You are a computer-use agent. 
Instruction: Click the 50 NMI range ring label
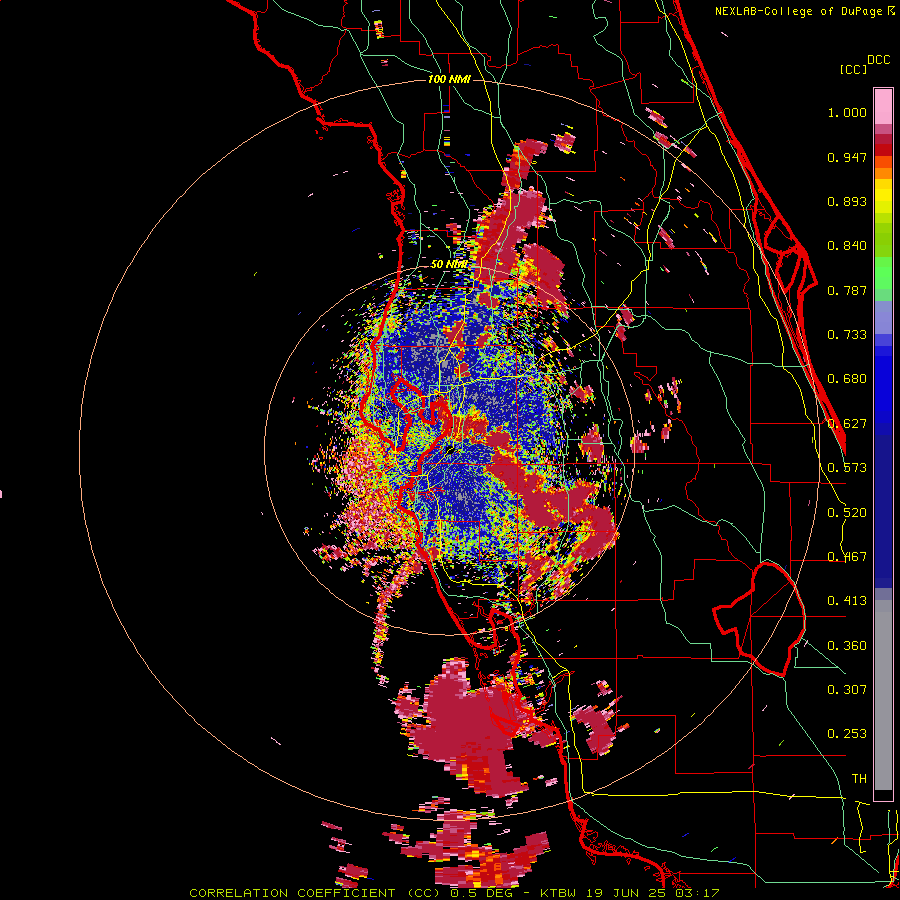449,265
